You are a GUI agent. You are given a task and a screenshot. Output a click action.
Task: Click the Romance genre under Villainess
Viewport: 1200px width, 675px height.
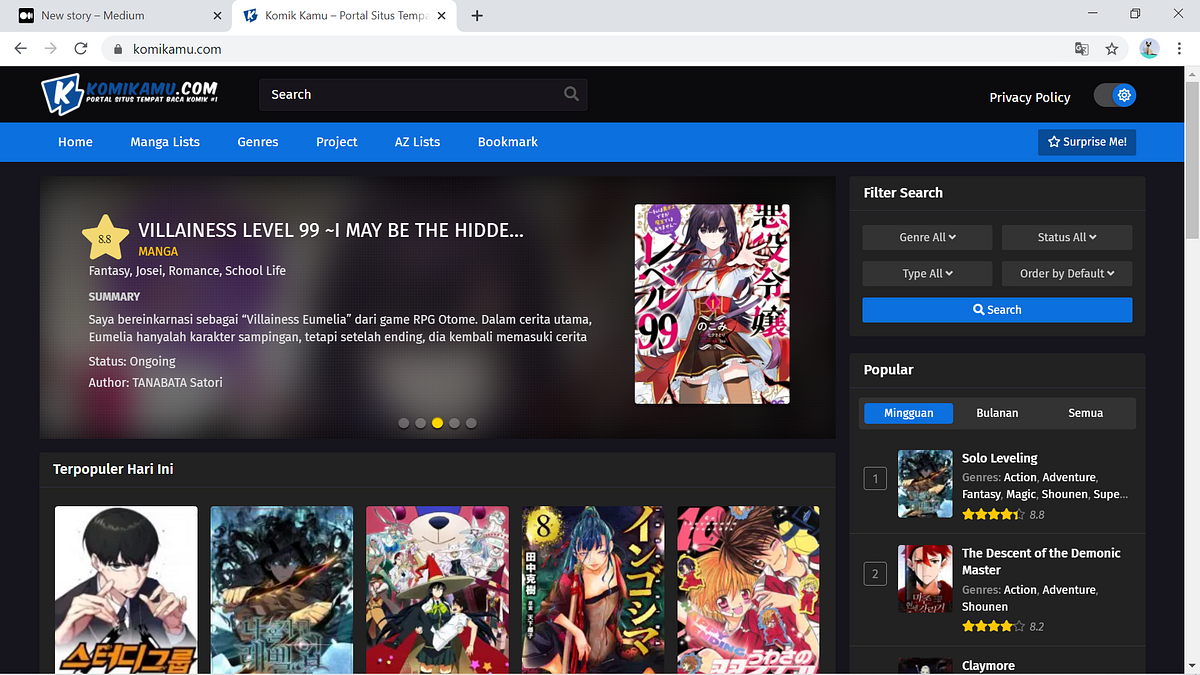tap(194, 271)
